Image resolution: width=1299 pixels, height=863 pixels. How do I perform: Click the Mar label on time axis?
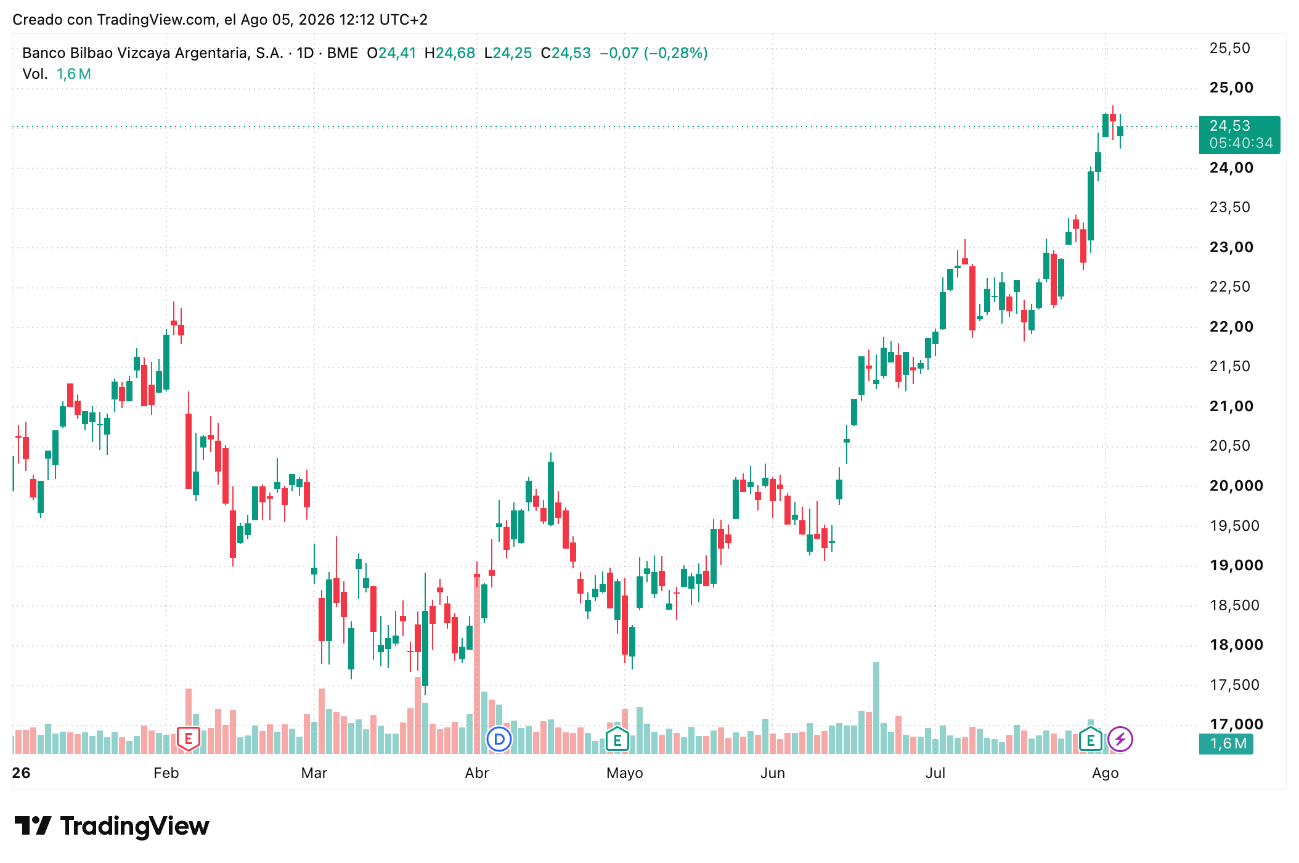[x=314, y=773]
